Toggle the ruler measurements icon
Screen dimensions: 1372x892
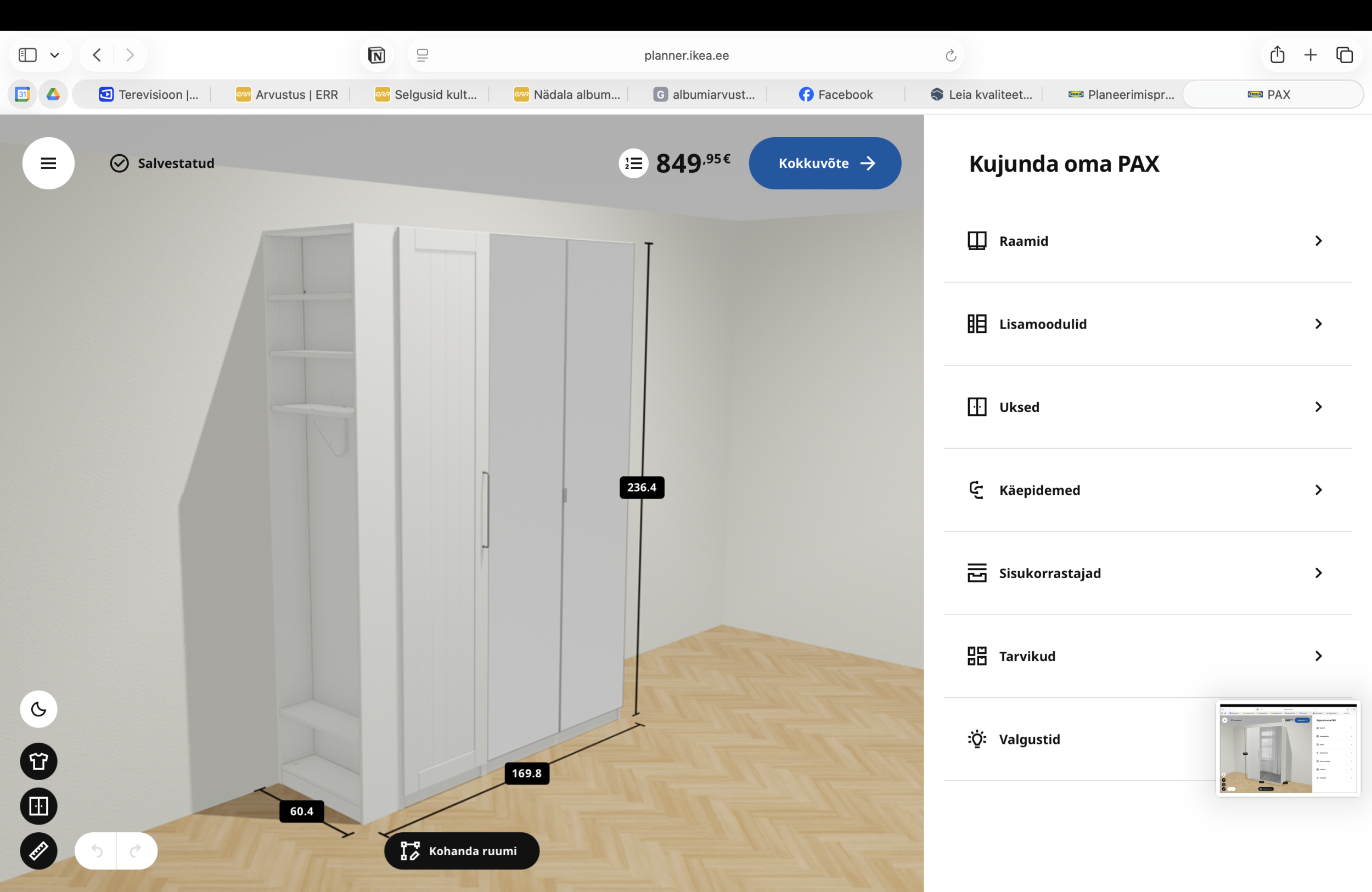(38, 850)
